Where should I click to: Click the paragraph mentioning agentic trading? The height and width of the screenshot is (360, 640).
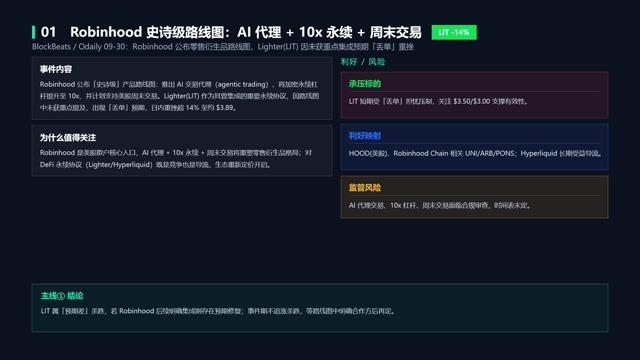[x=179, y=96]
